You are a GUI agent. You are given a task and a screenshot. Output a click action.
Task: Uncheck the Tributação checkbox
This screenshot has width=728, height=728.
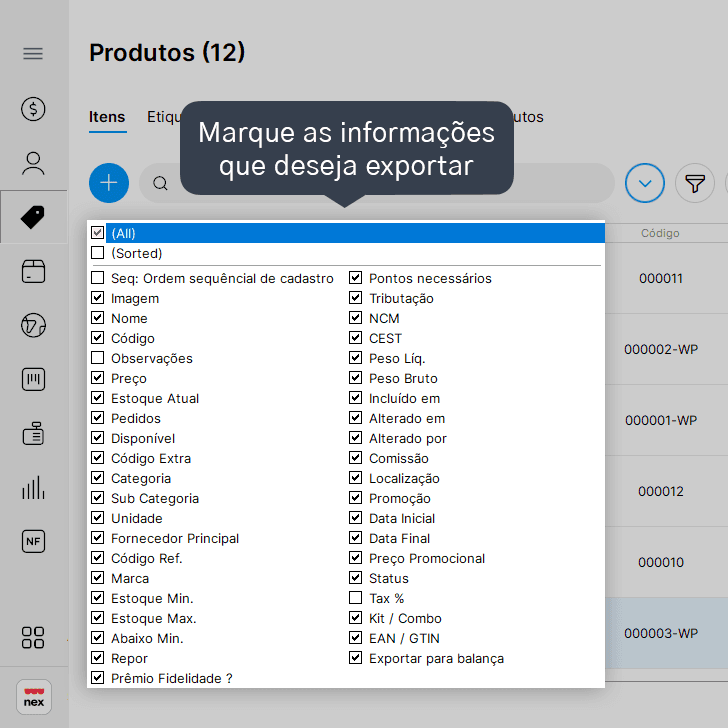tap(356, 298)
